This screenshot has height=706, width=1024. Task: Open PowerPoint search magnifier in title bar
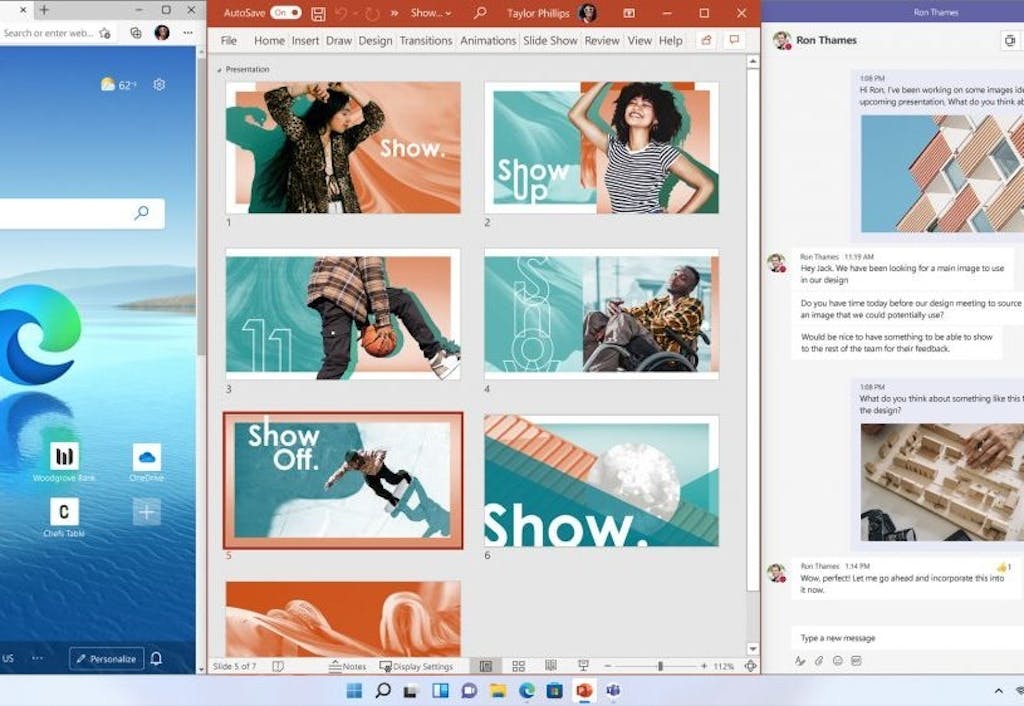pos(480,14)
